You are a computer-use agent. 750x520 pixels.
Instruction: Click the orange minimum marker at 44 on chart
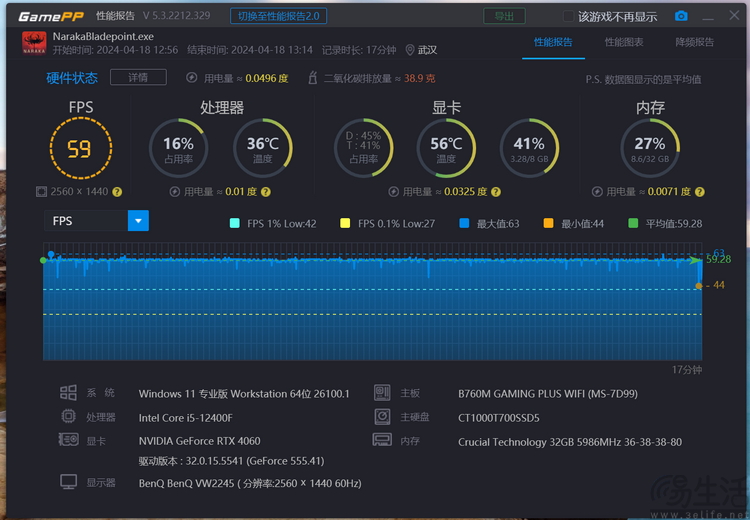(x=699, y=286)
